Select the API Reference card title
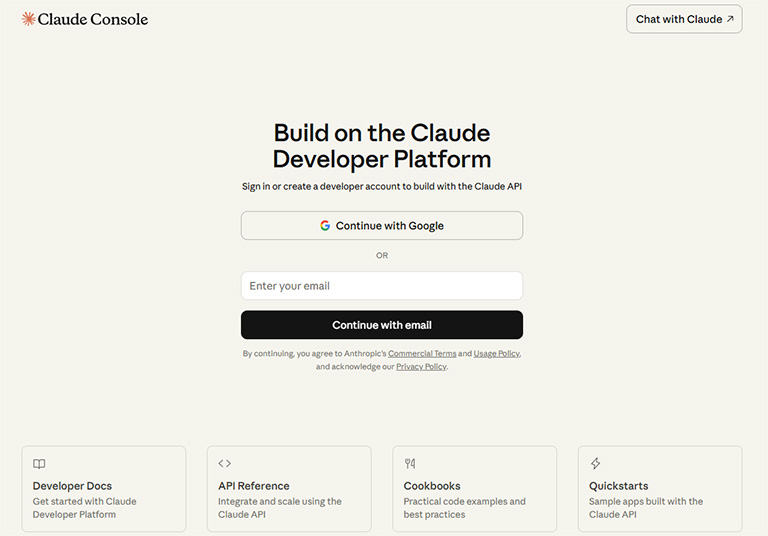 tap(254, 486)
